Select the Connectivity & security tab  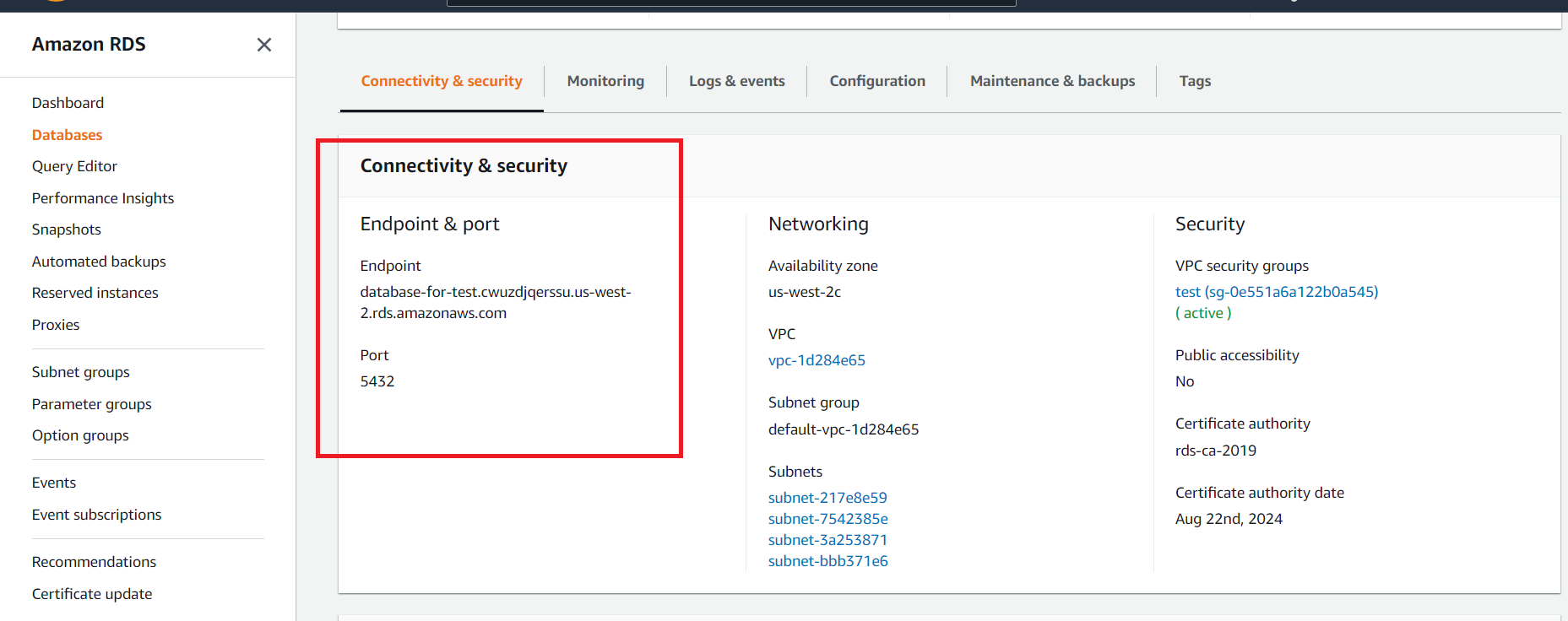441,81
